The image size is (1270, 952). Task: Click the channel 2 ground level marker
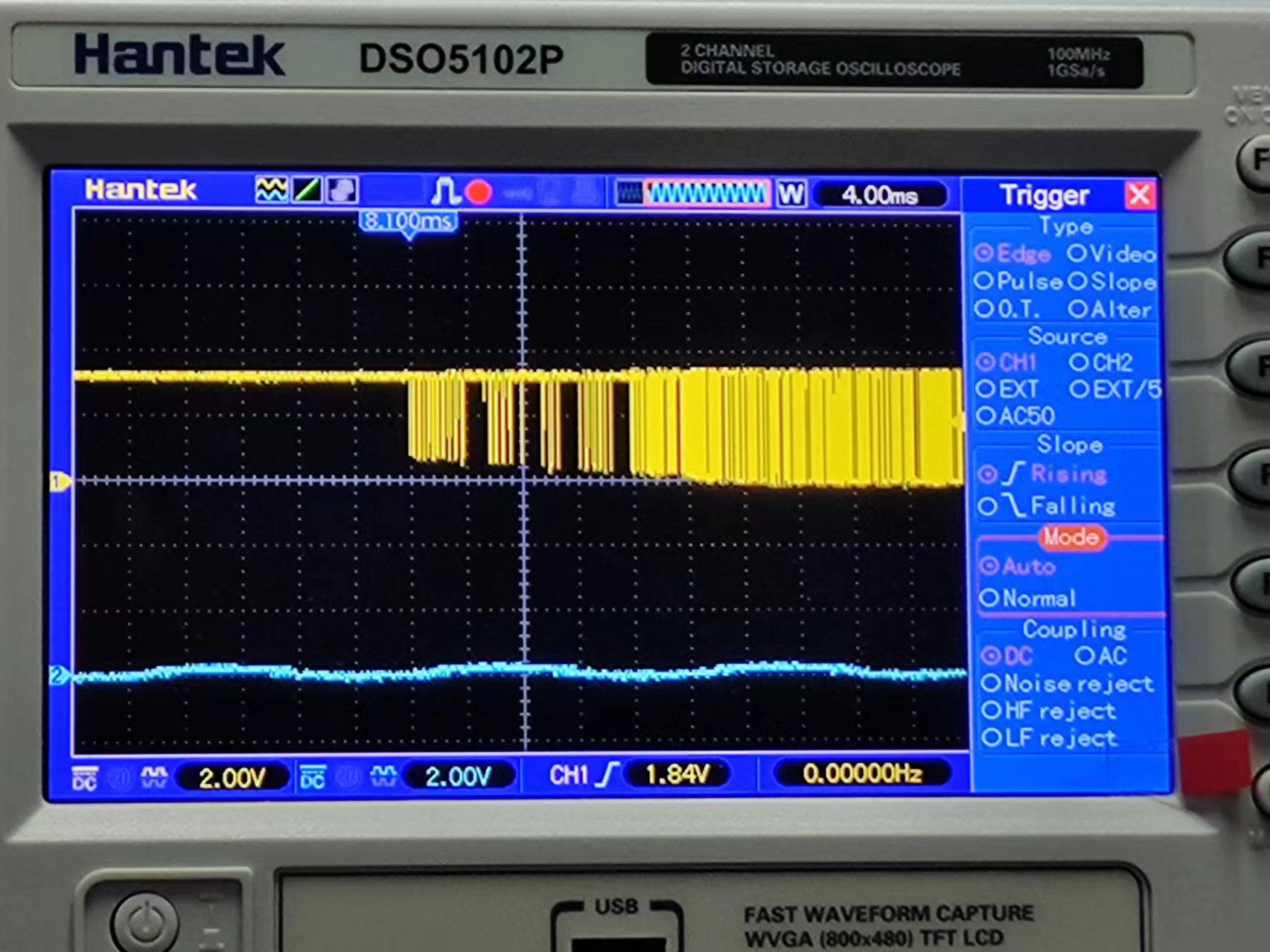(59, 675)
